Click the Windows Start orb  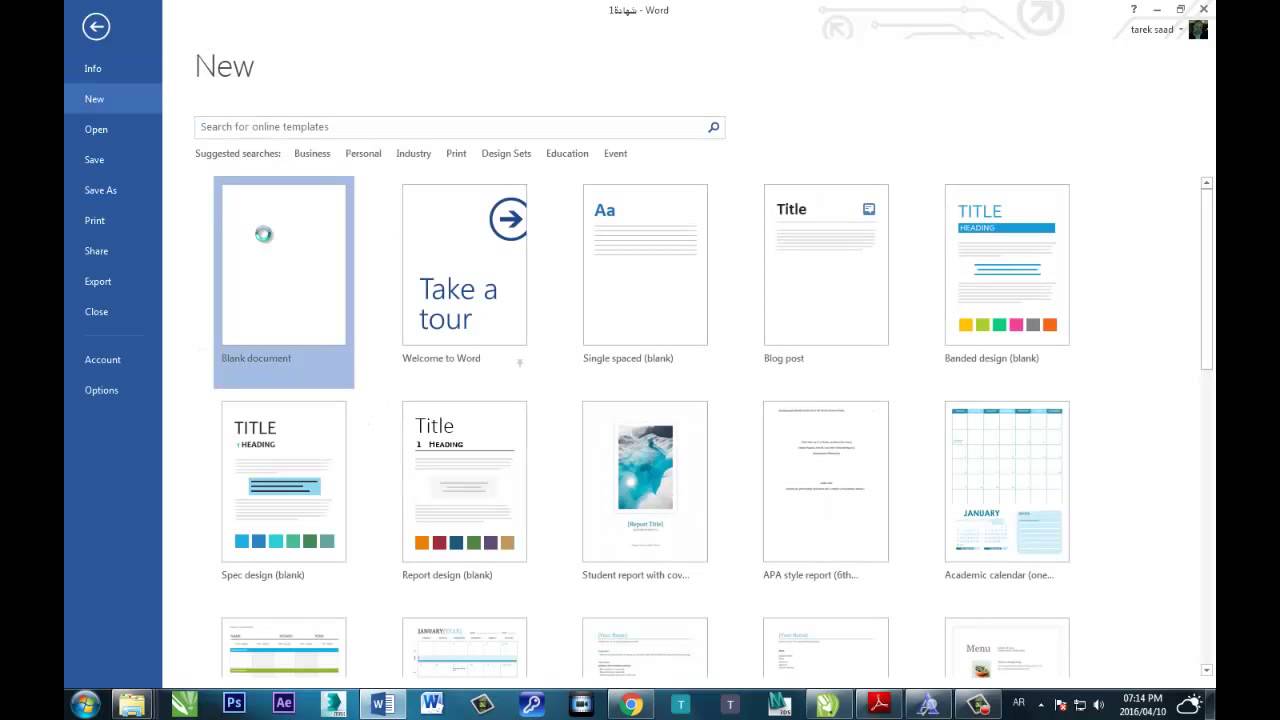[85, 704]
